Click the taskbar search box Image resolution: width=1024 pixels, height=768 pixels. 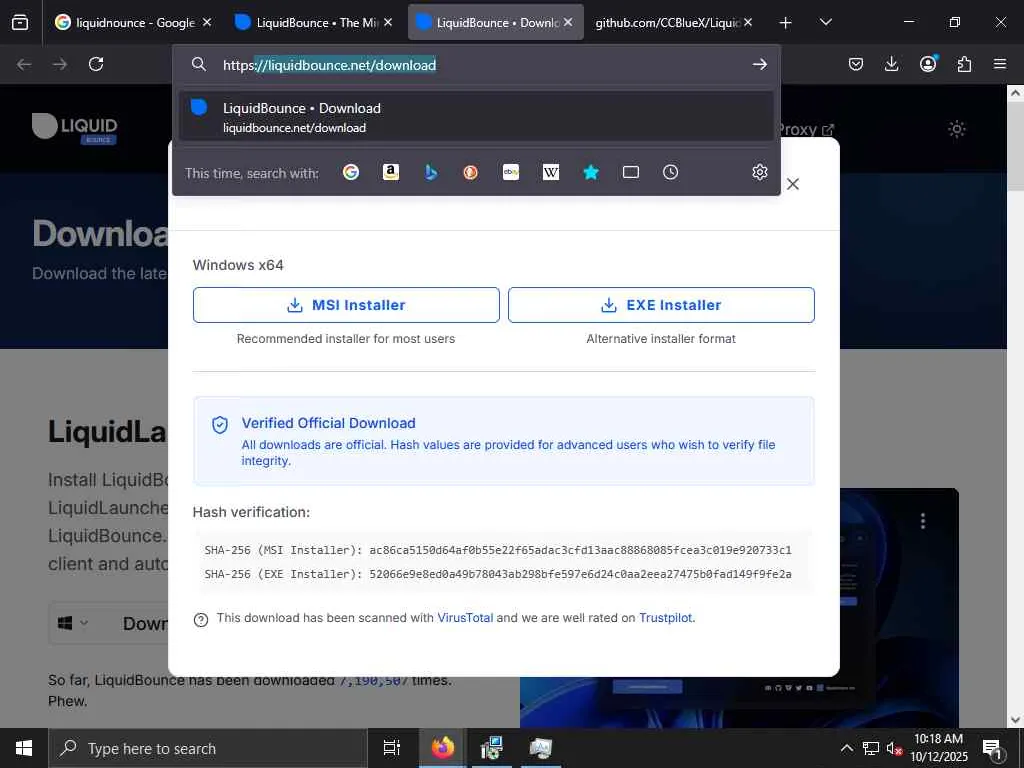click(208, 748)
